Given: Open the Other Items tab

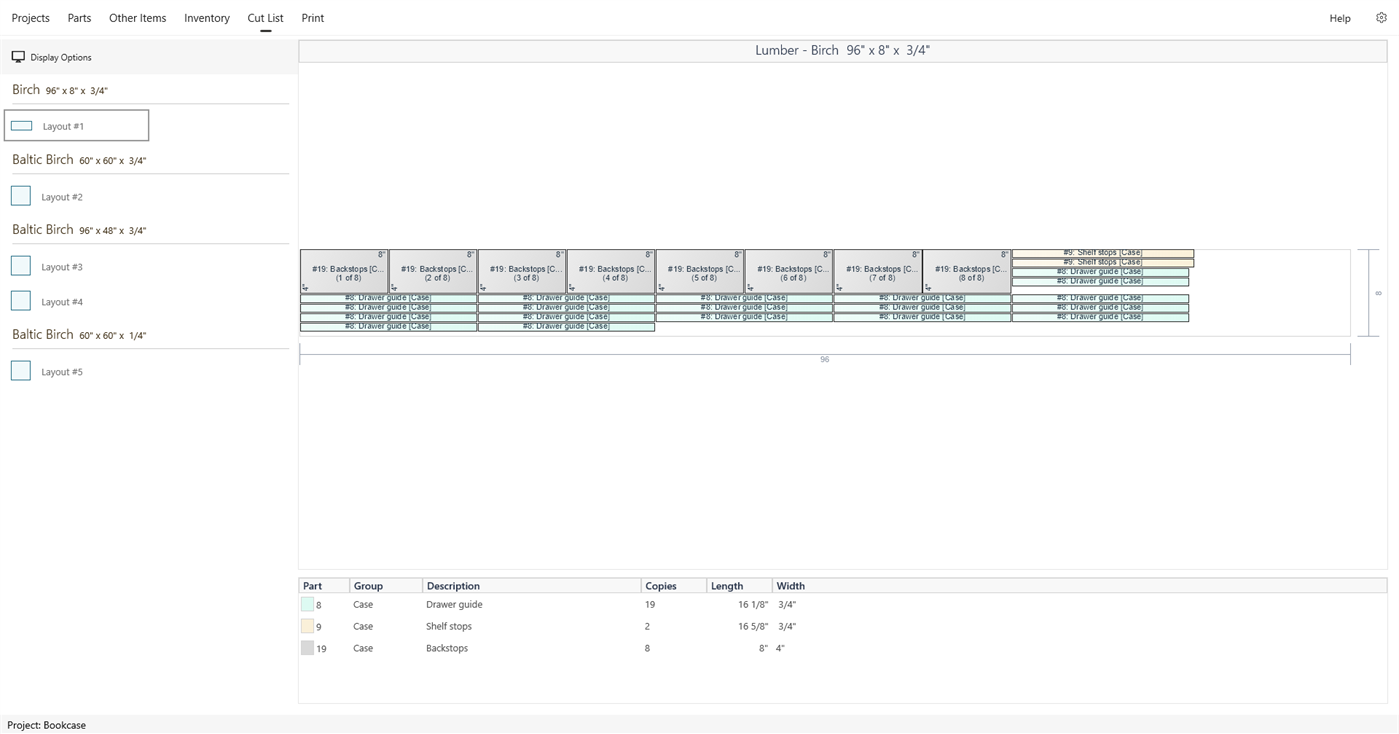Looking at the screenshot, I should (138, 18).
